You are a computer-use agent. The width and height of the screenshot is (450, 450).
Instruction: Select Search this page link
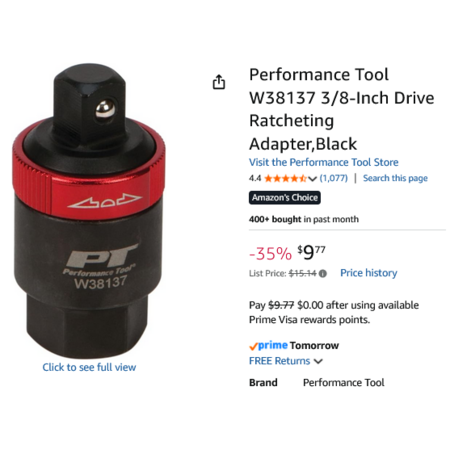coord(395,178)
